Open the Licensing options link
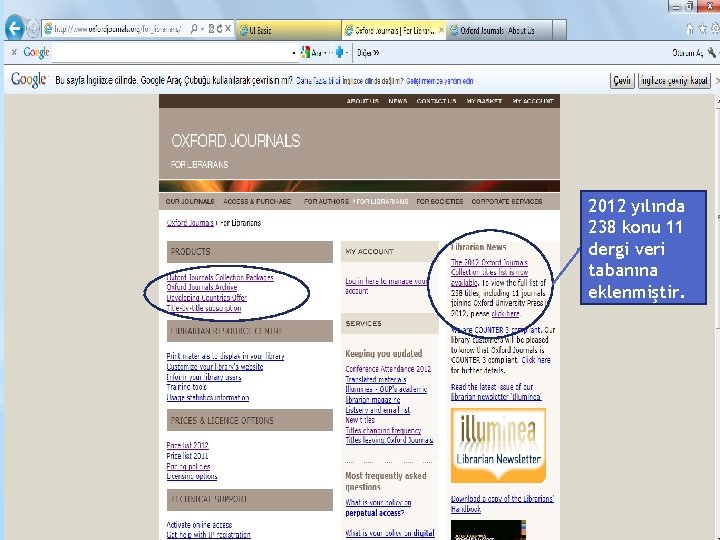 (x=192, y=476)
